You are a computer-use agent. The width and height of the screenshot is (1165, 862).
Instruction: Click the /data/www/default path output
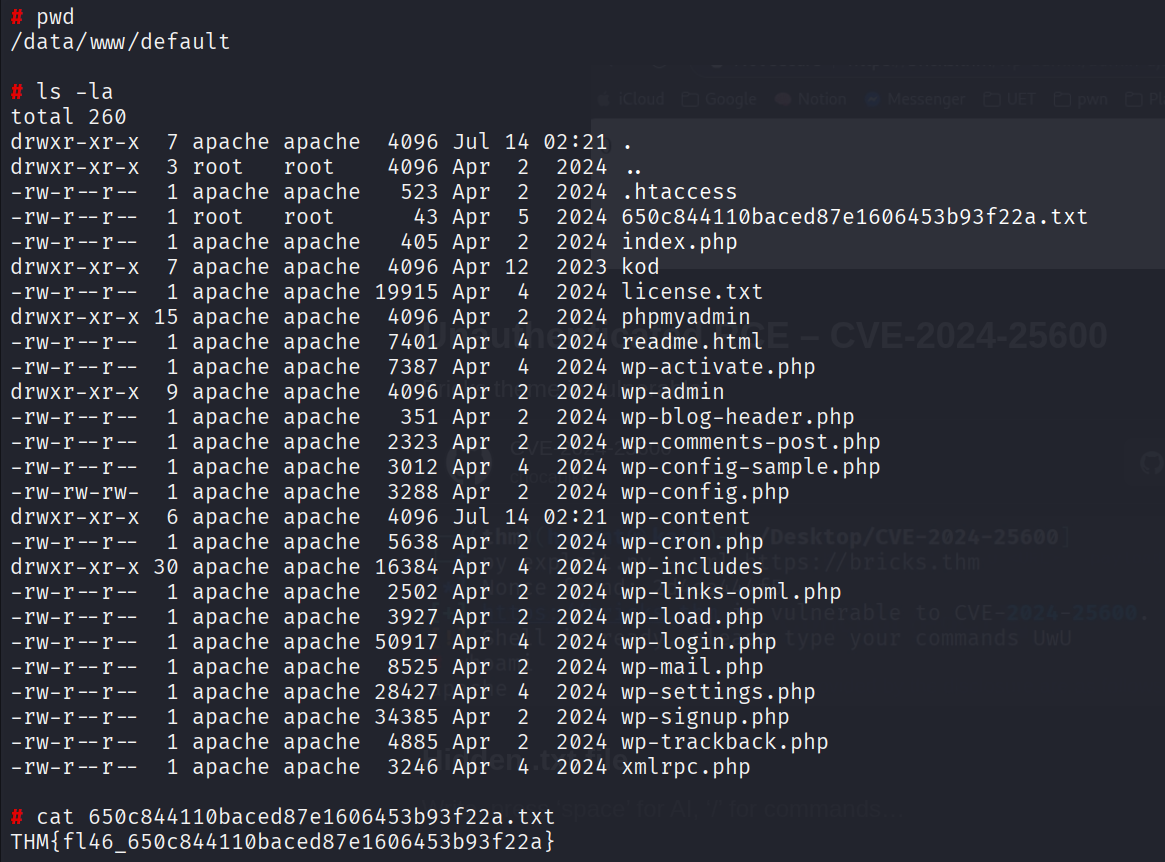[x=120, y=42]
